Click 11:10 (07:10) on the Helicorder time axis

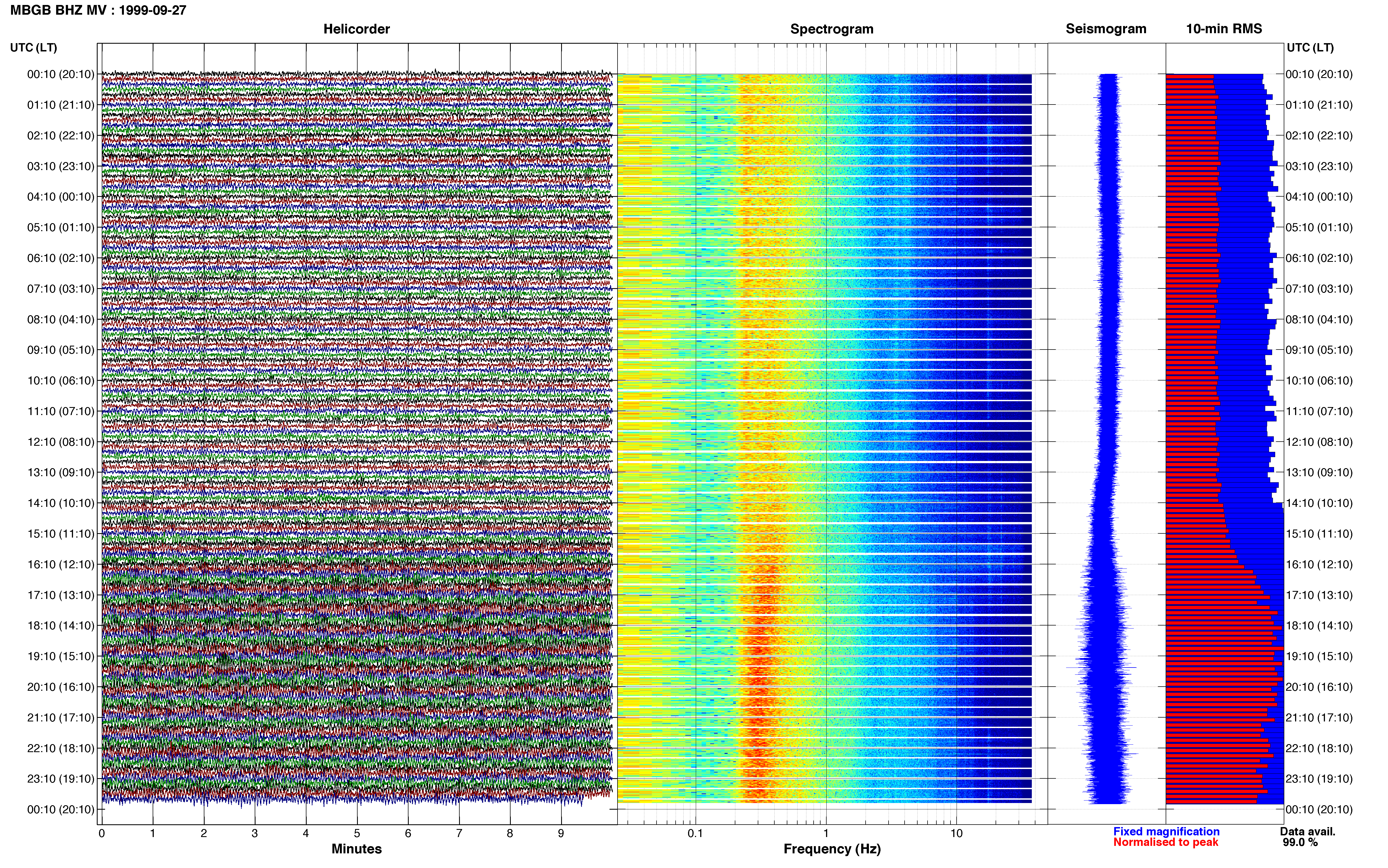[61, 411]
